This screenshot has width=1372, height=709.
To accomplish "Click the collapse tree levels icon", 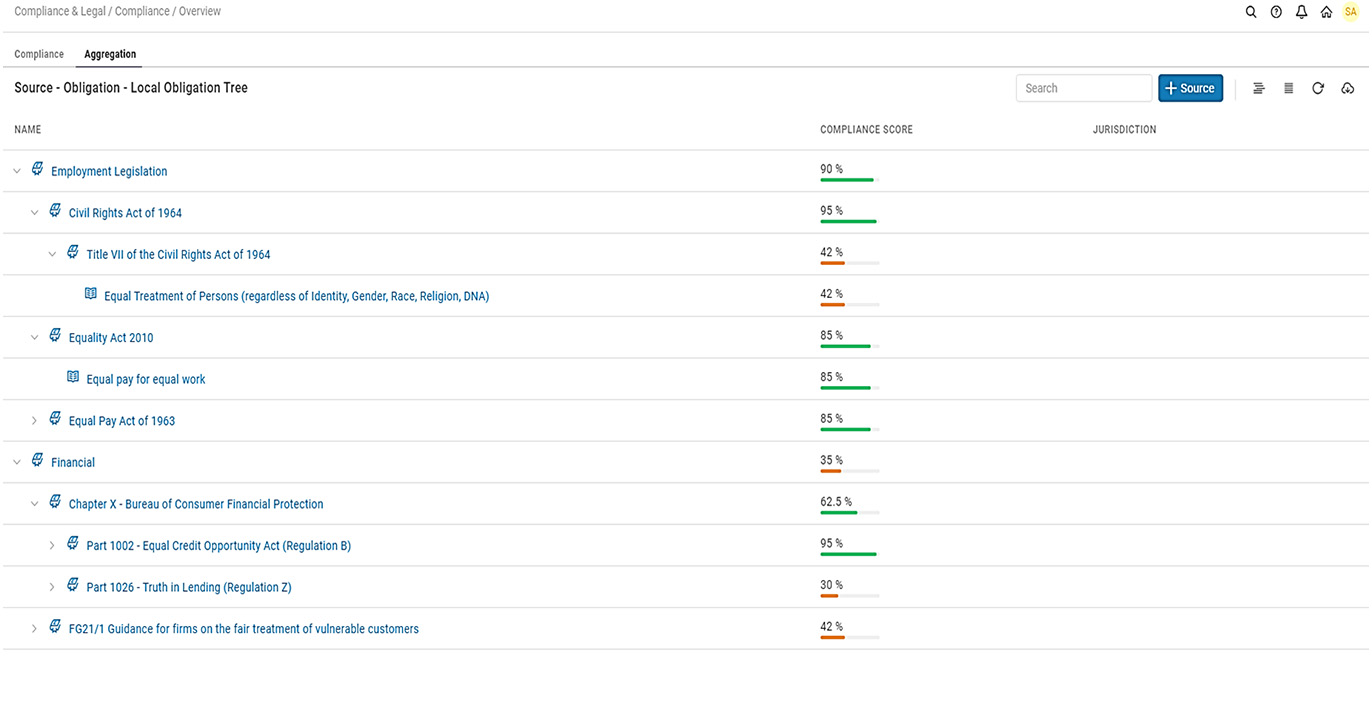I will click(1259, 88).
